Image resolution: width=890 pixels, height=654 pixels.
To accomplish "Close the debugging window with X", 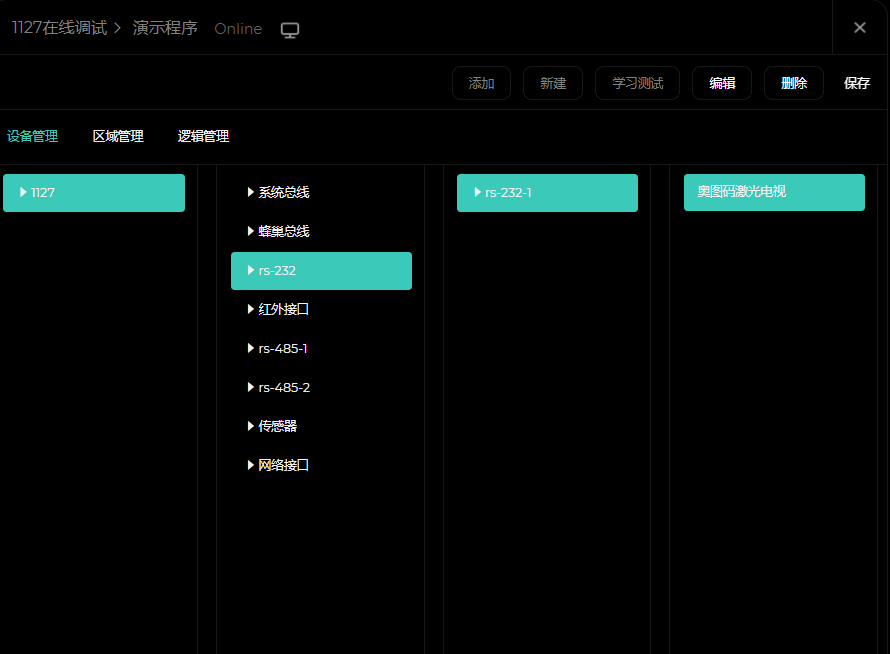I will (x=859, y=27).
